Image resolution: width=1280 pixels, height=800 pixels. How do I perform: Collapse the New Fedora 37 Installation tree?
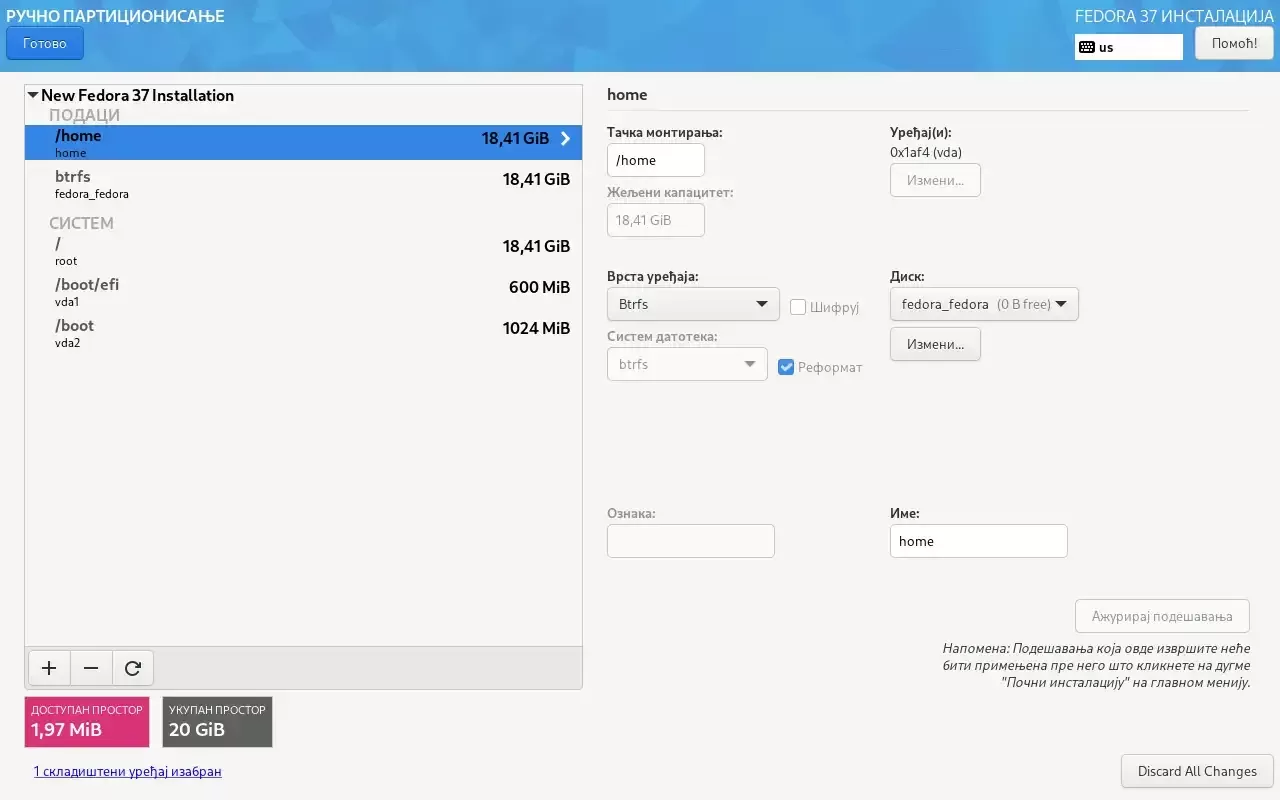pos(33,96)
